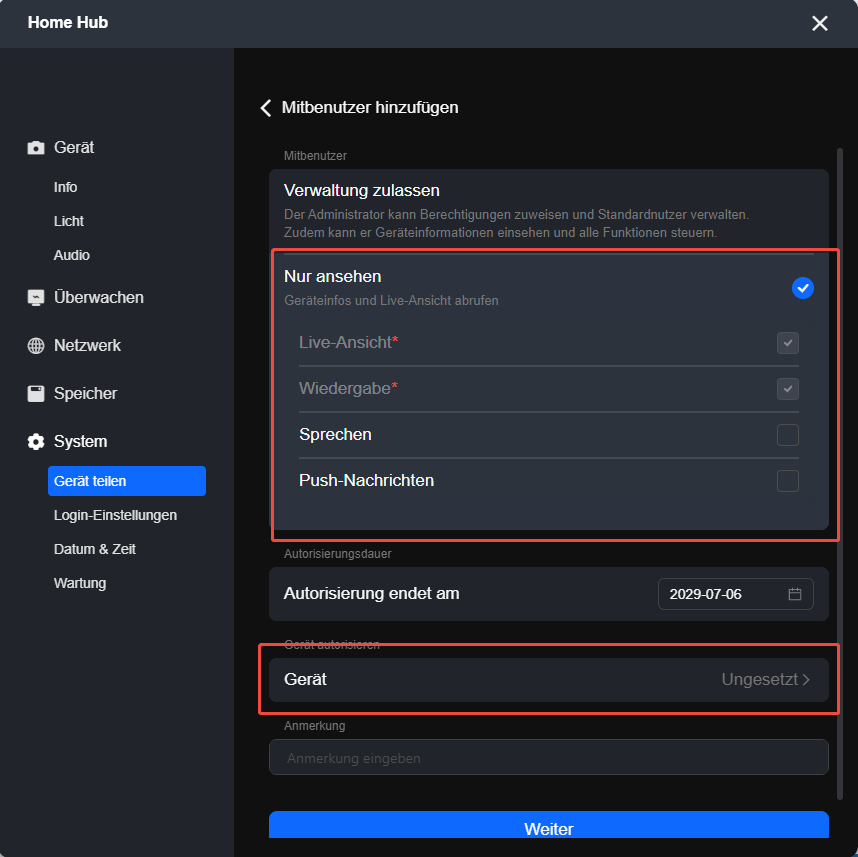The width and height of the screenshot is (858, 857).
Task: Open Wartung in sidebar
Action: point(80,583)
